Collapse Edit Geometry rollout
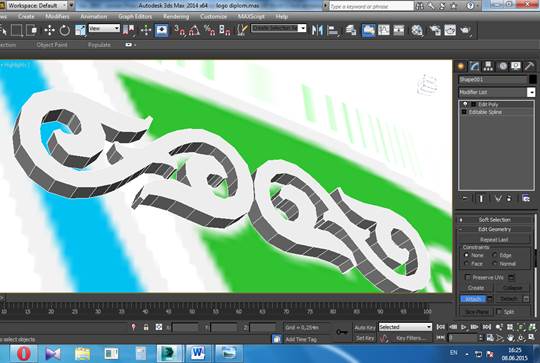Image resolution: width=540 pixels, height=363 pixels. tap(494, 229)
